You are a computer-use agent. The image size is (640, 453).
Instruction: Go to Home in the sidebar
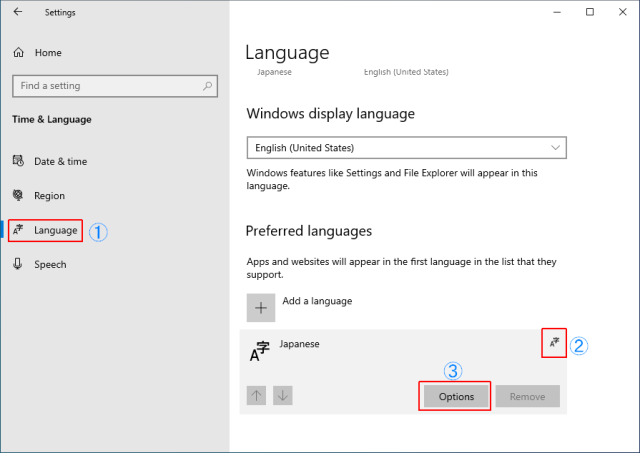[48, 52]
